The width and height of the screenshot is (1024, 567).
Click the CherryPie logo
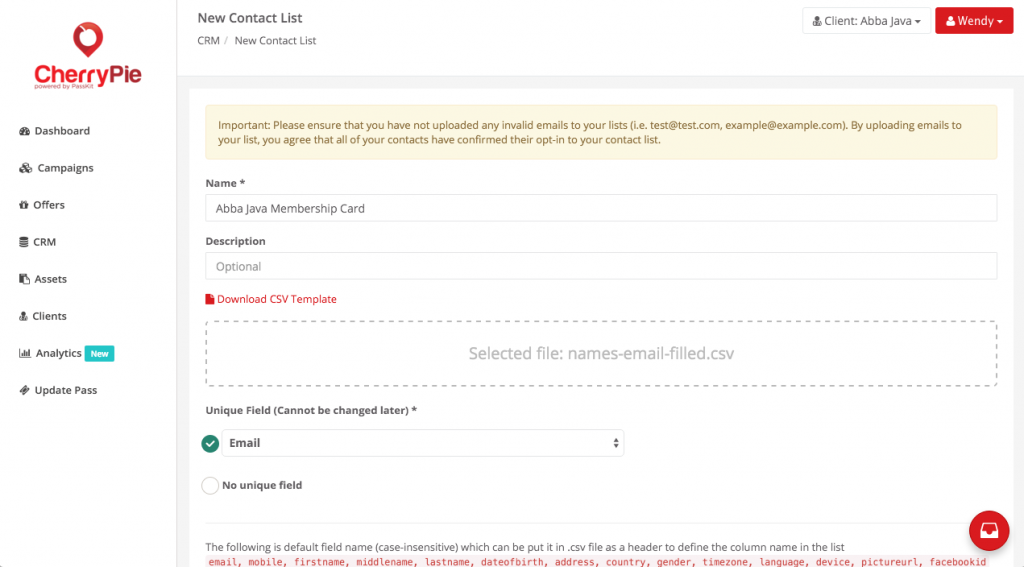tap(88, 56)
